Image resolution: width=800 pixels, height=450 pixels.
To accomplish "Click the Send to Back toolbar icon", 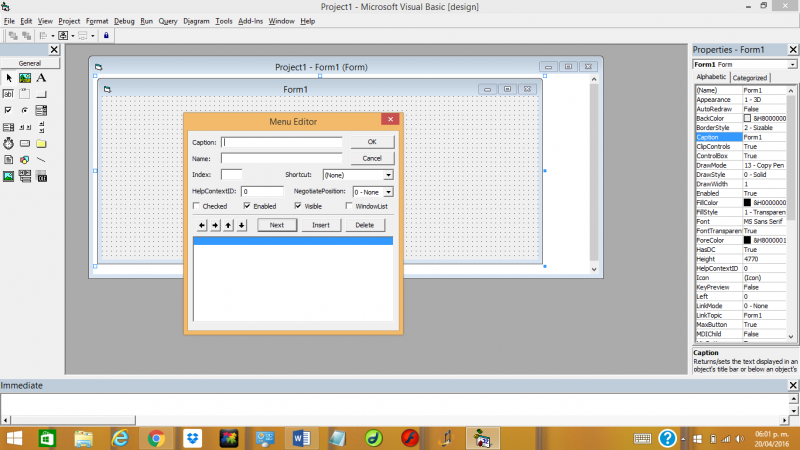I will [x=27, y=36].
